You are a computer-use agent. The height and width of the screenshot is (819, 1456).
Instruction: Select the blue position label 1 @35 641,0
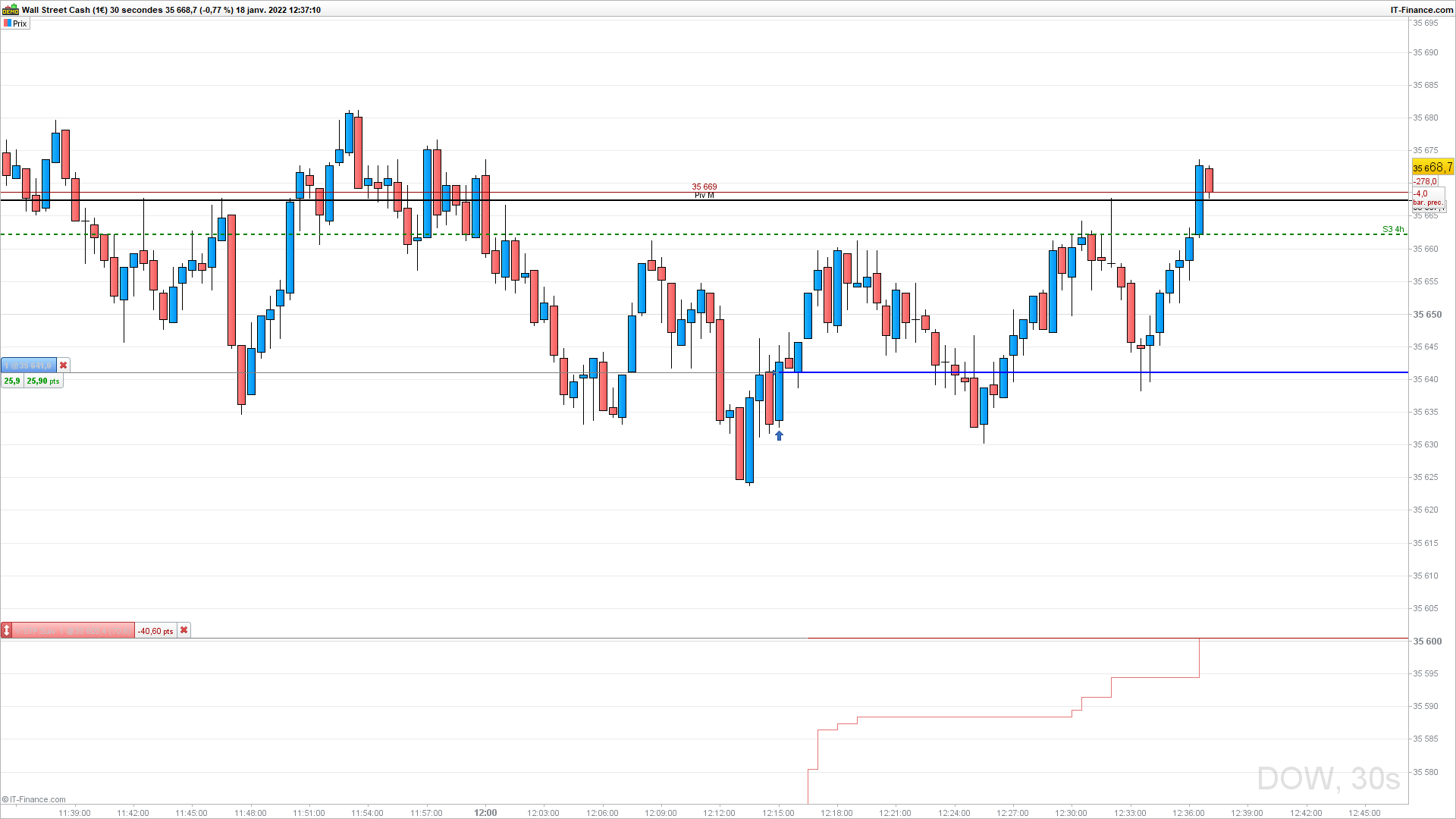point(29,366)
